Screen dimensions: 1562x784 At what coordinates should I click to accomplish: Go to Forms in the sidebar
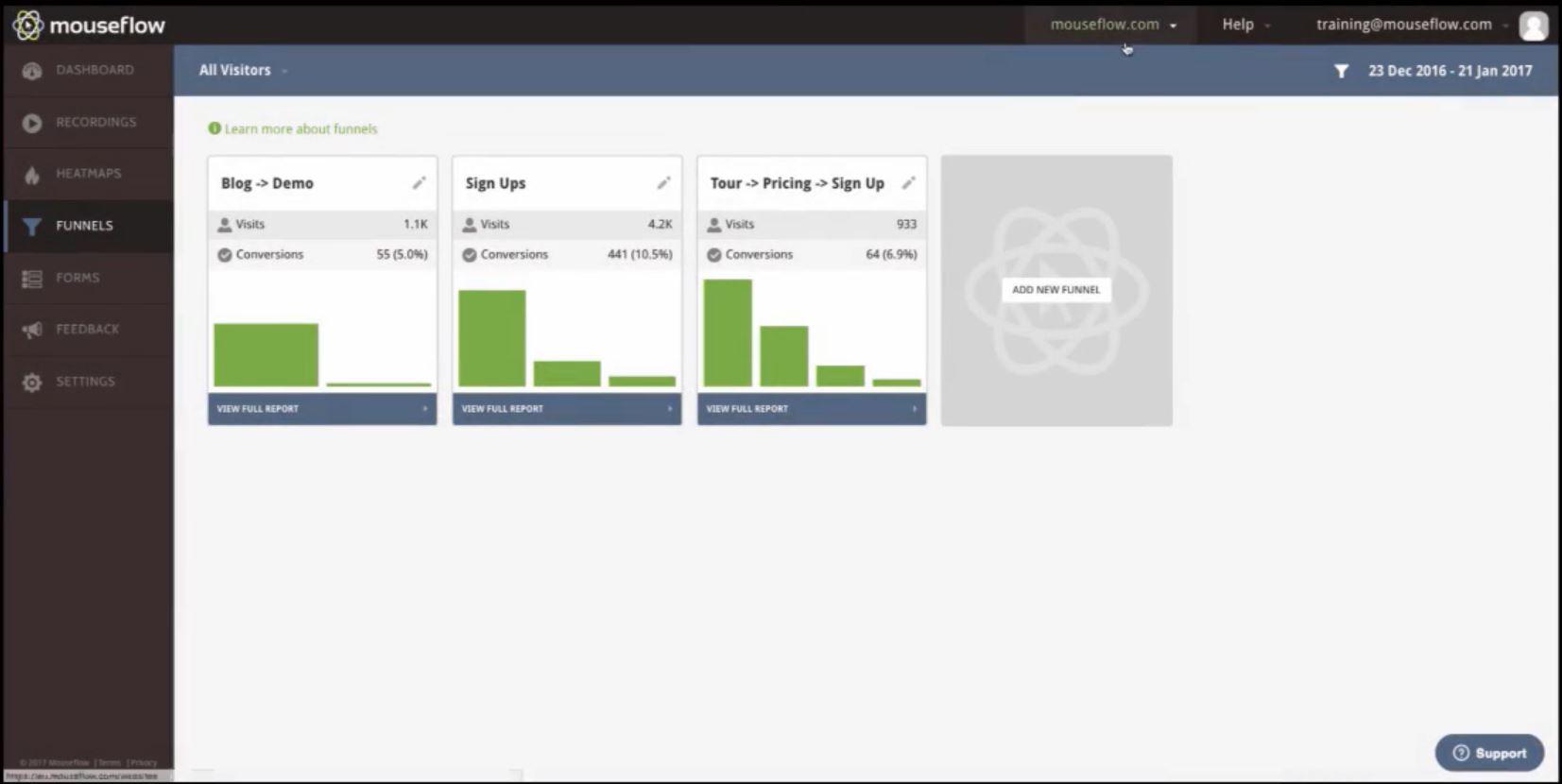coord(88,278)
